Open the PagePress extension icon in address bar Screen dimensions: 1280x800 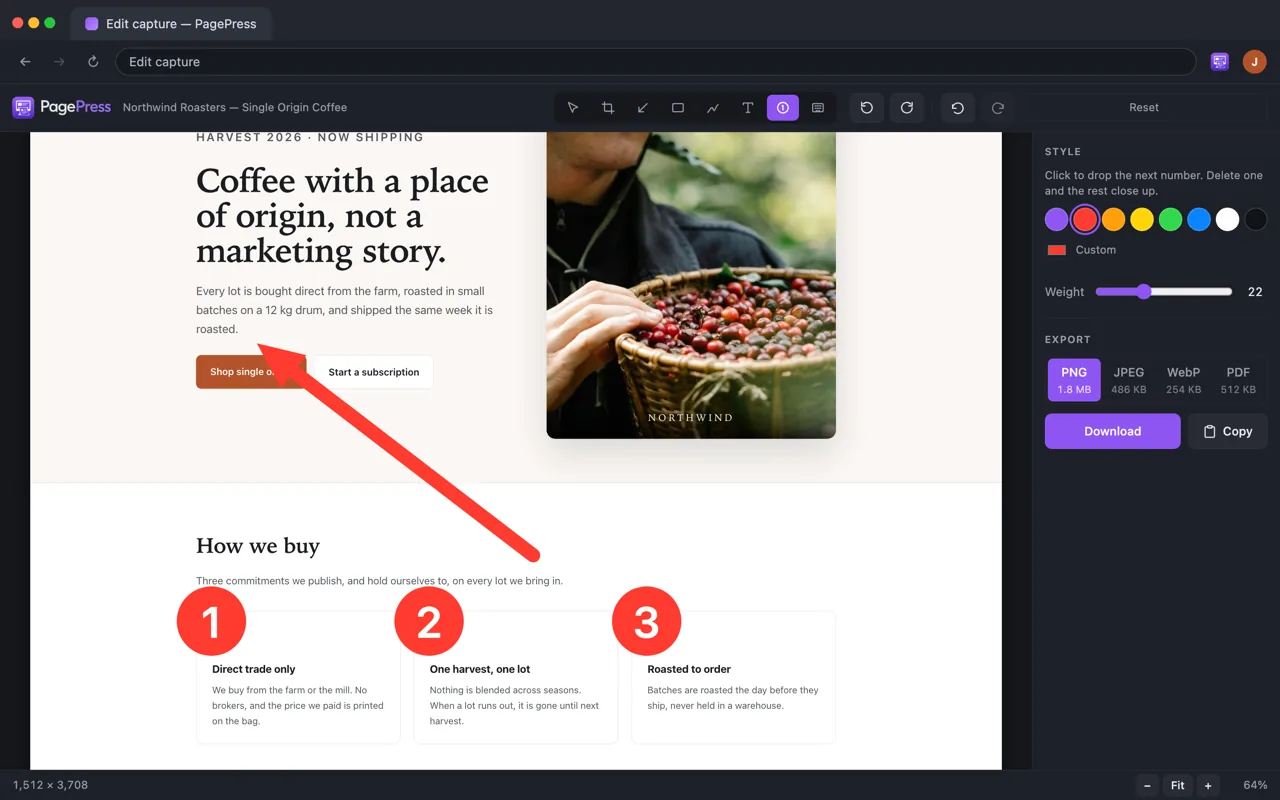1219,62
